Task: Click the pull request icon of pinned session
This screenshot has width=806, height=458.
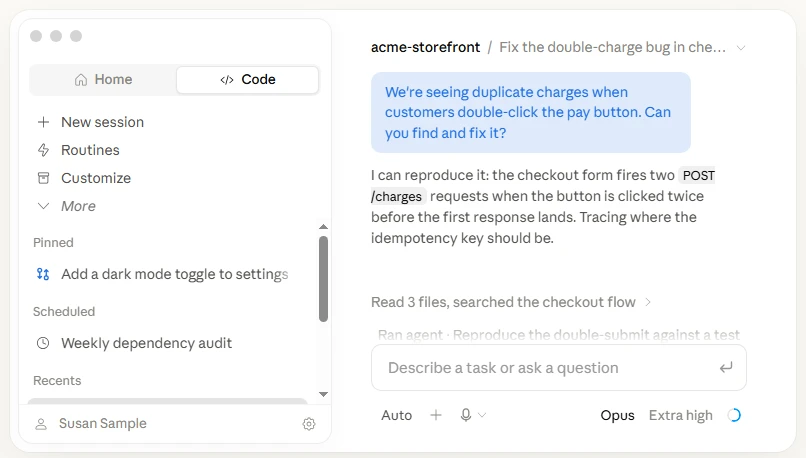Action: point(43,274)
